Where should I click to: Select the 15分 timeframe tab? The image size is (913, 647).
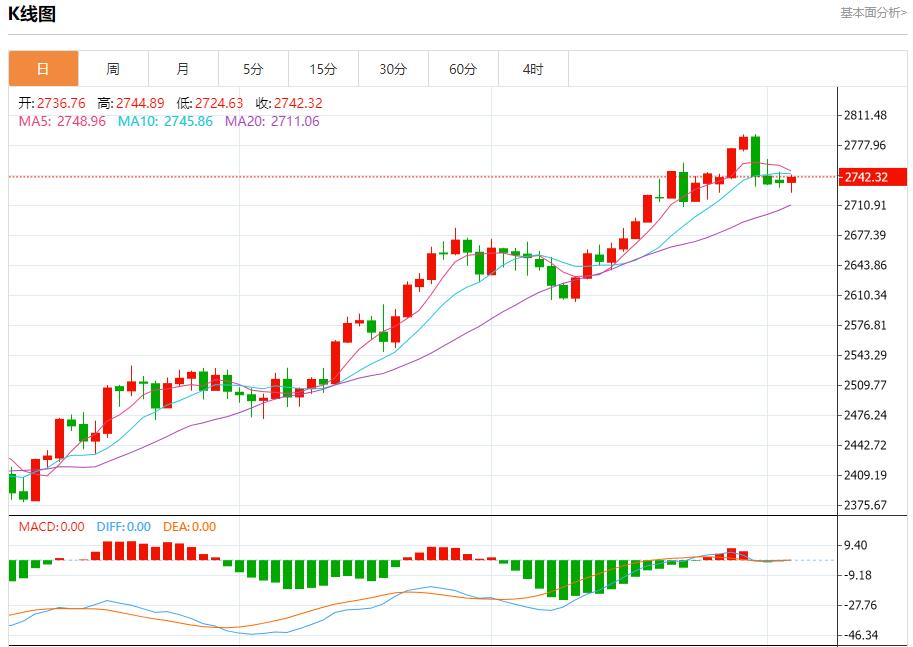coord(323,69)
